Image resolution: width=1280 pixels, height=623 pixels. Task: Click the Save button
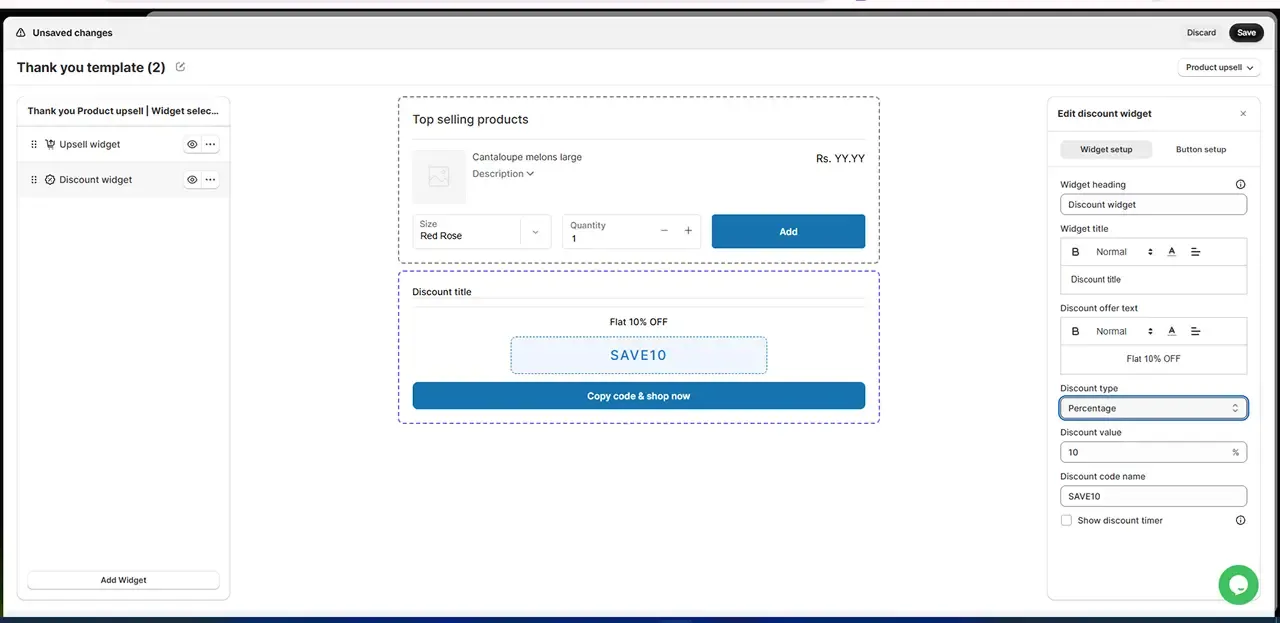point(1246,33)
